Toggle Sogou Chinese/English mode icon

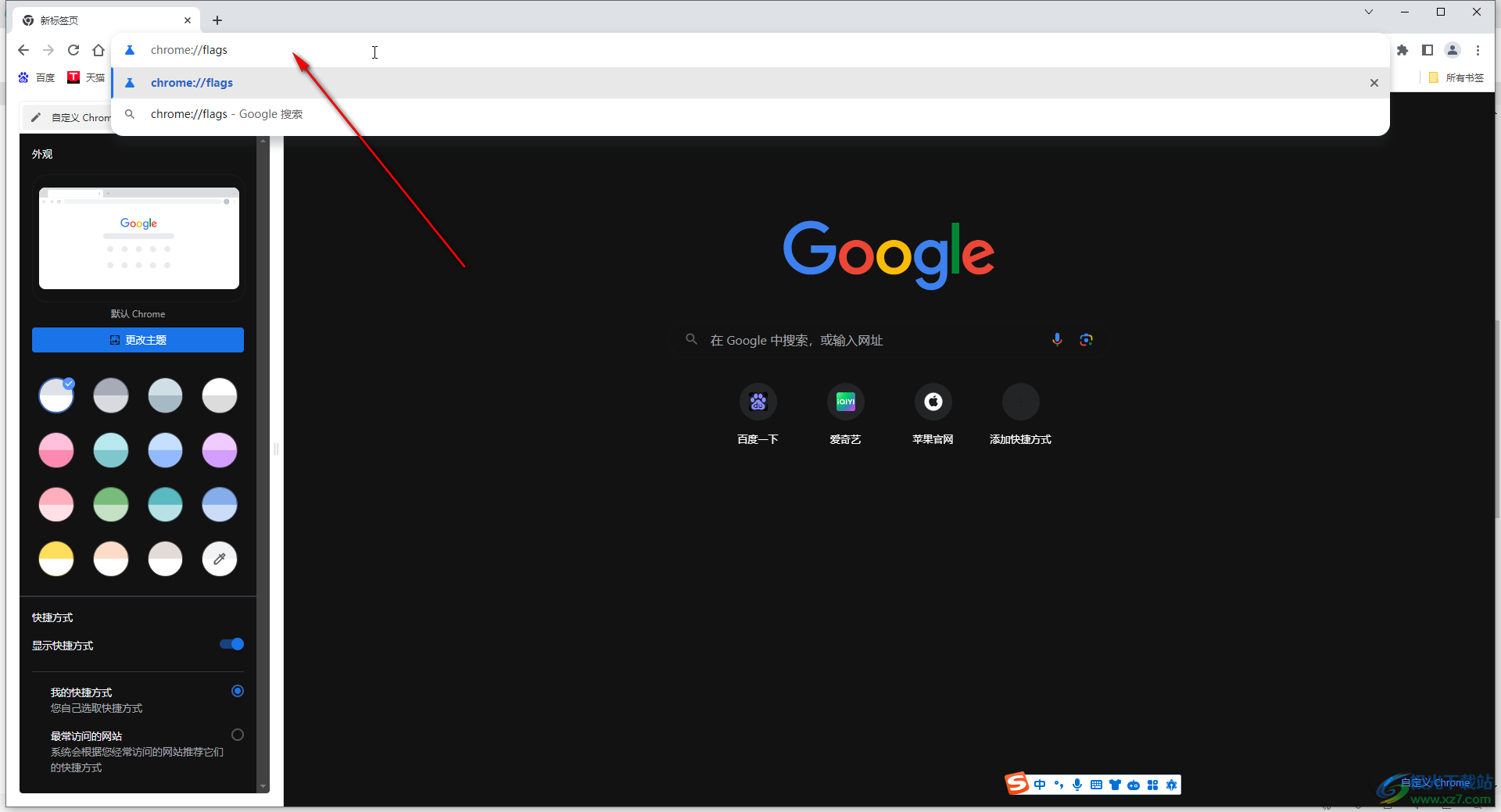(x=1040, y=785)
